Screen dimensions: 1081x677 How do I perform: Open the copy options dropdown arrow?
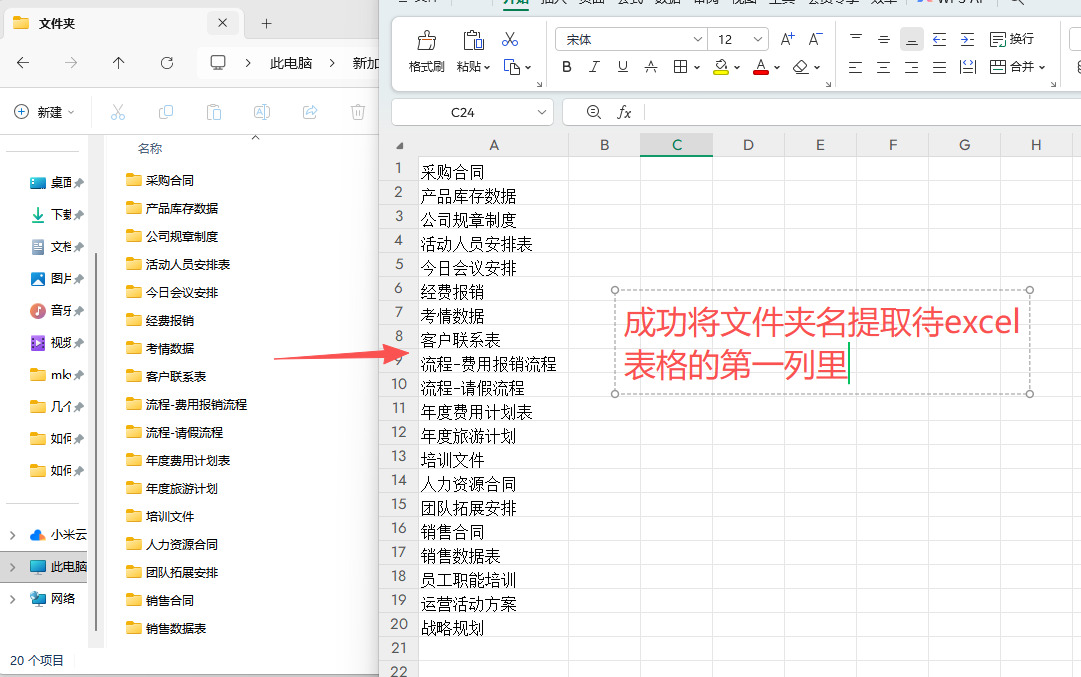click(x=528, y=68)
